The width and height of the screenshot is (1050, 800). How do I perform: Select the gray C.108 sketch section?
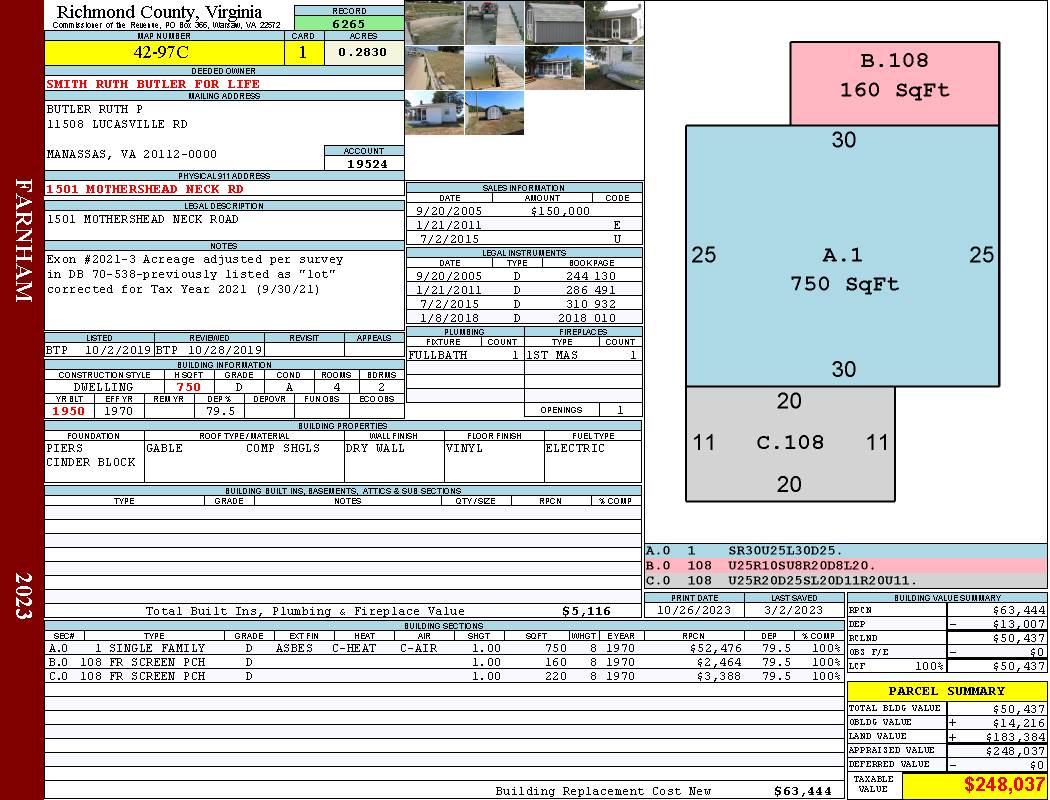pyautogui.click(x=790, y=443)
